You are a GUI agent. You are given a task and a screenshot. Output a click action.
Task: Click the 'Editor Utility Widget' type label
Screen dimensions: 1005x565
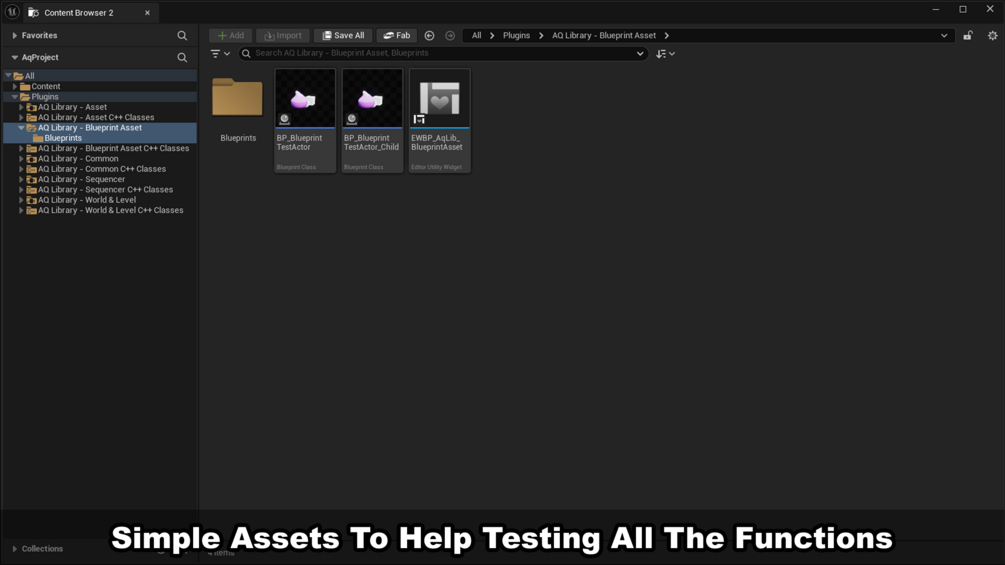tap(436, 167)
